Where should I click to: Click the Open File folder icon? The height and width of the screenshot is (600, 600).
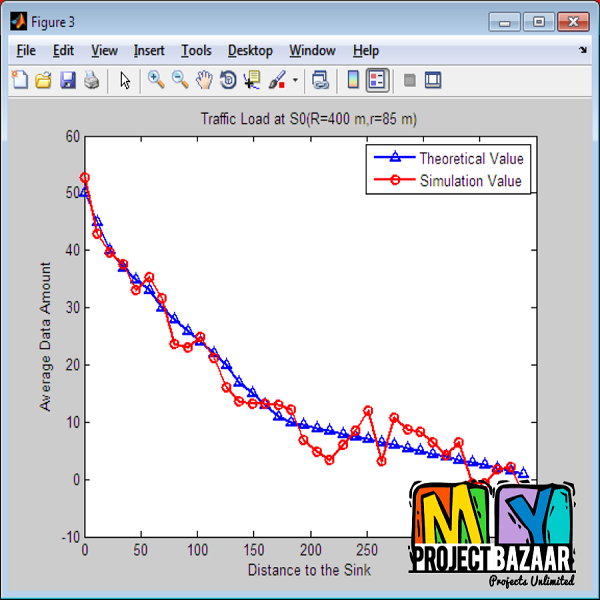point(43,80)
